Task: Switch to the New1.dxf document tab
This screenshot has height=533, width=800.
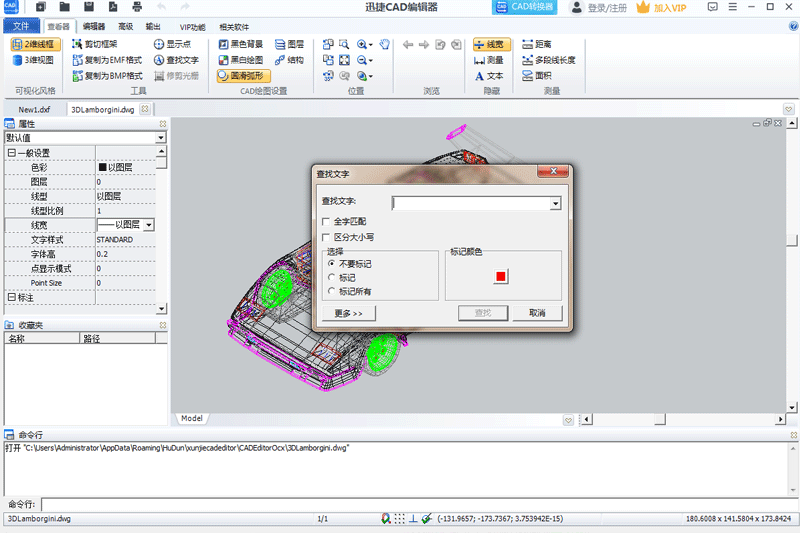Action: pos(34,109)
